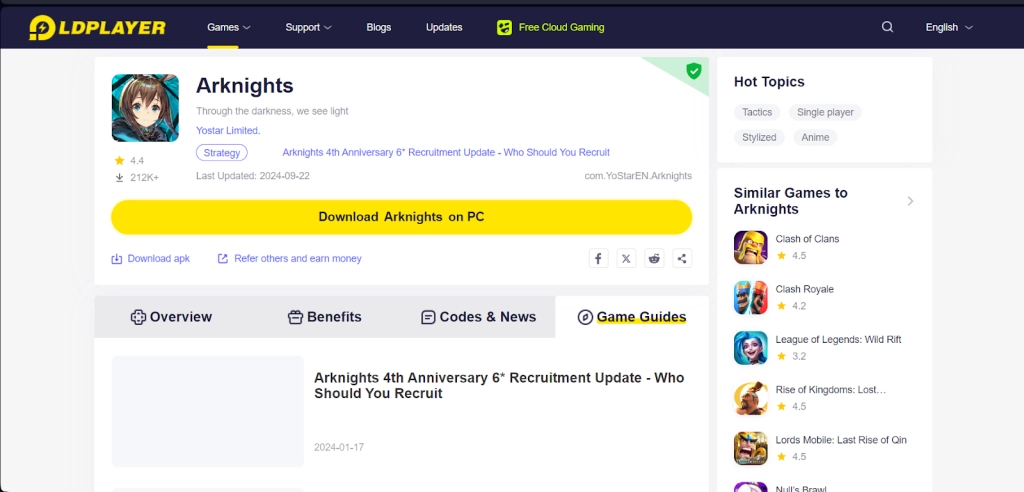Open the Arknights app icon
1024x492 pixels.
(145, 108)
